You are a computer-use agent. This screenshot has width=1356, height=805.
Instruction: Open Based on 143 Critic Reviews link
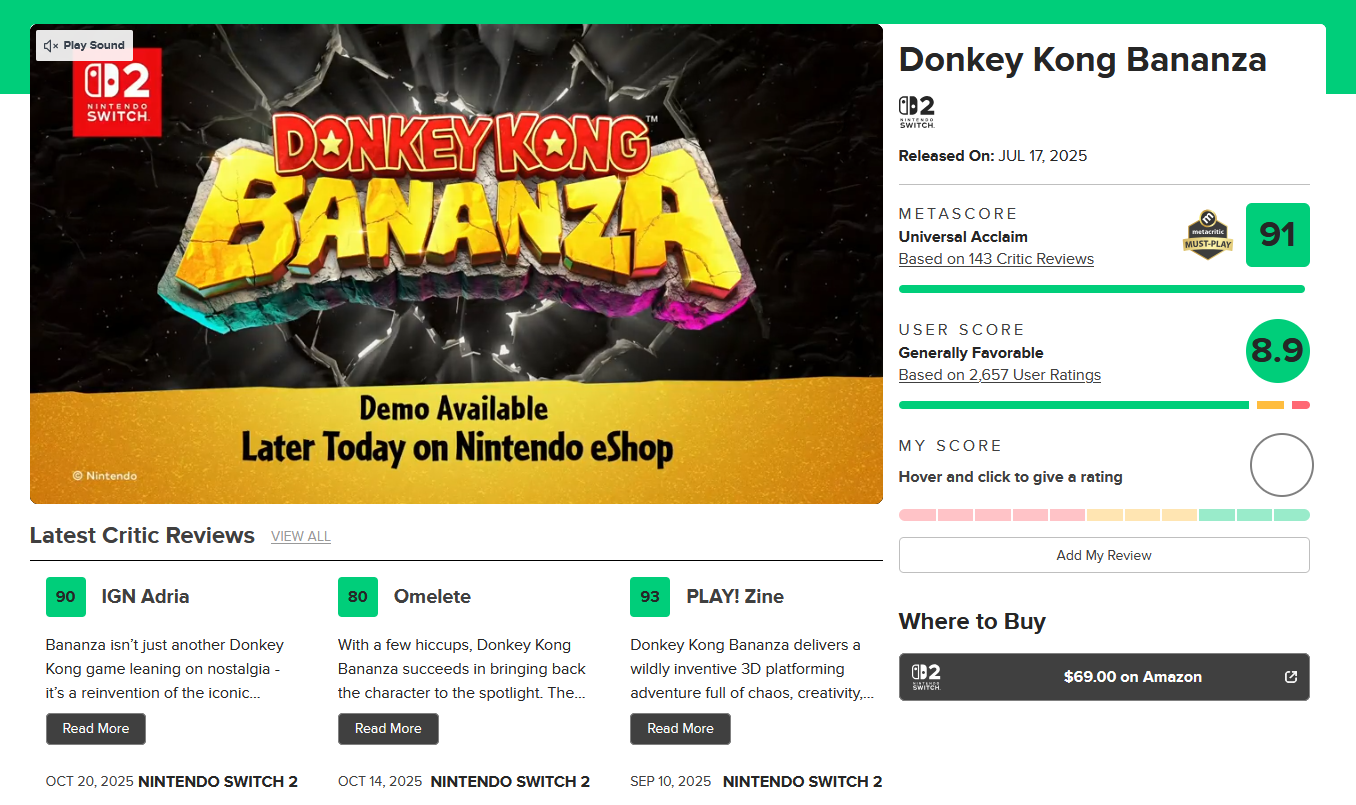click(x=996, y=259)
